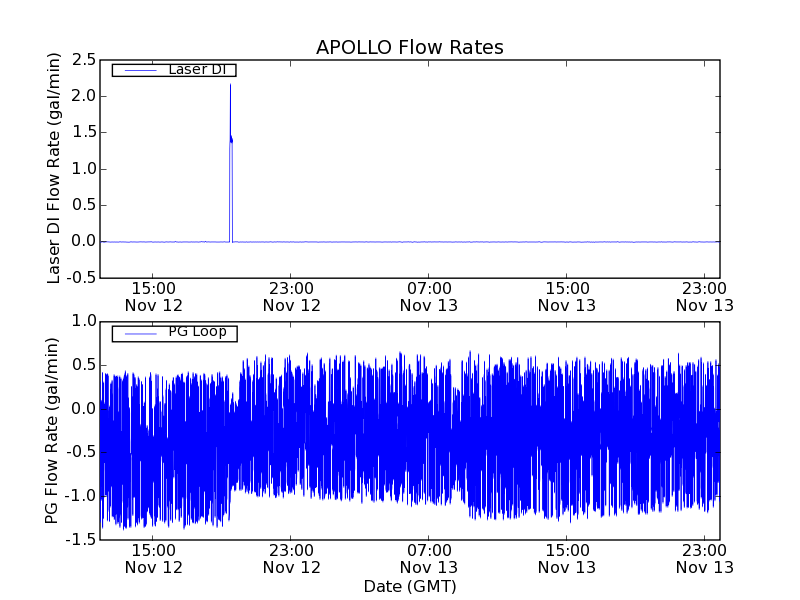This screenshot has height=600, width=800.
Task: Click the 1.5 tick on top plot y-axis
Action: point(83,132)
